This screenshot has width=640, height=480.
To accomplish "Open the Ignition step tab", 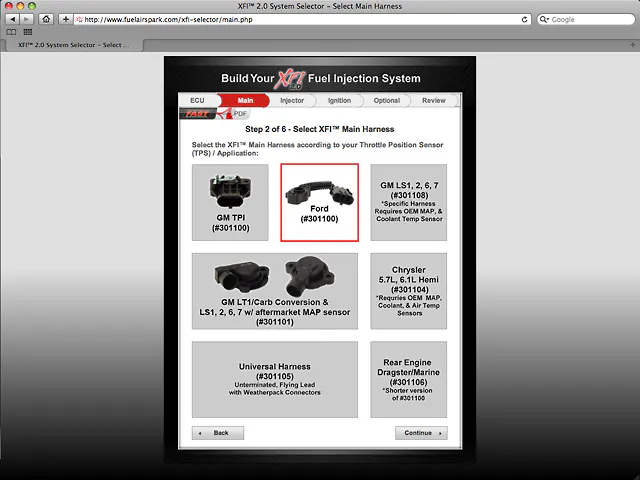I will (x=339, y=100).
